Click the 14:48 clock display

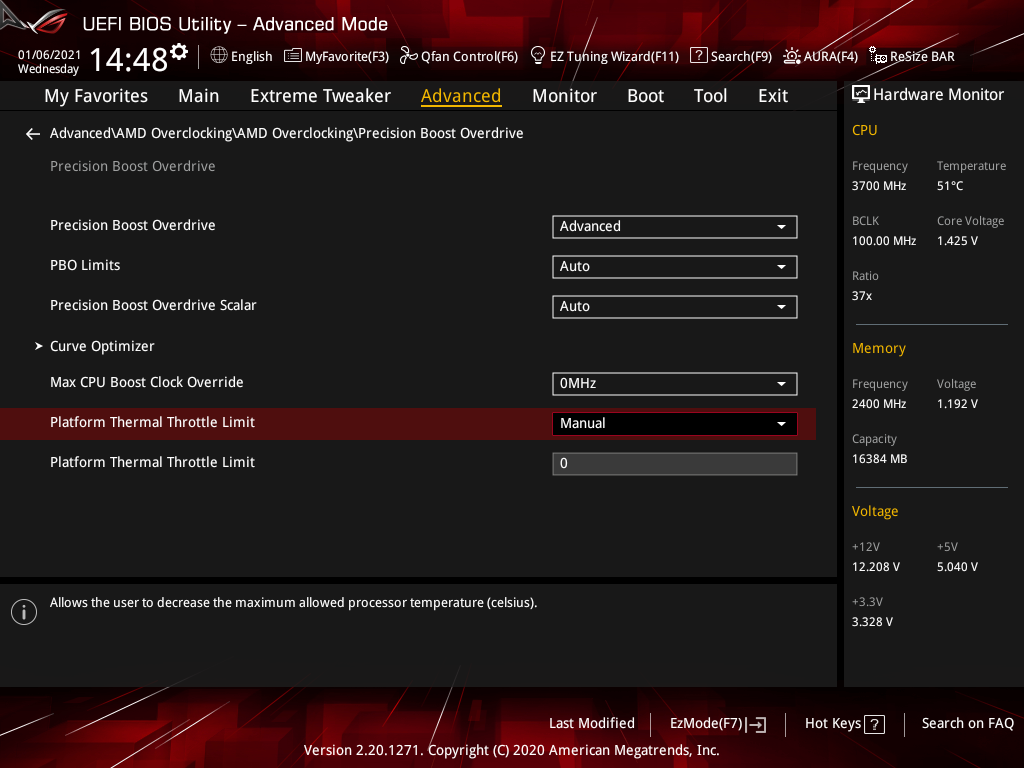(x=129, y=60)
